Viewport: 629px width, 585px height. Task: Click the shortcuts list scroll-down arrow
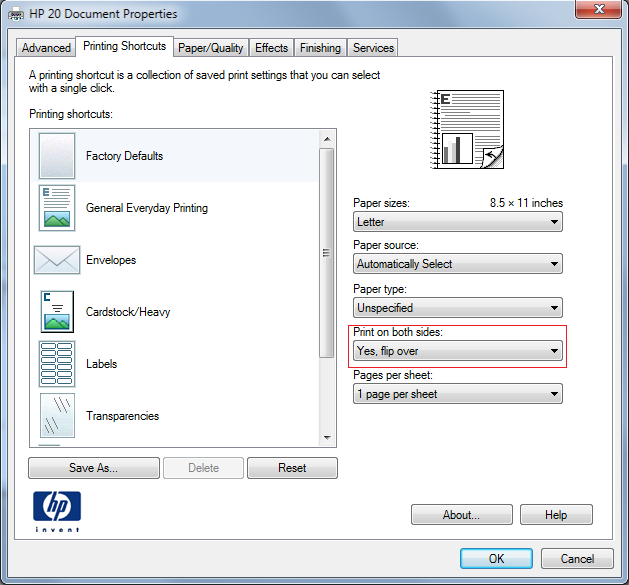click(x=327, y=437)
